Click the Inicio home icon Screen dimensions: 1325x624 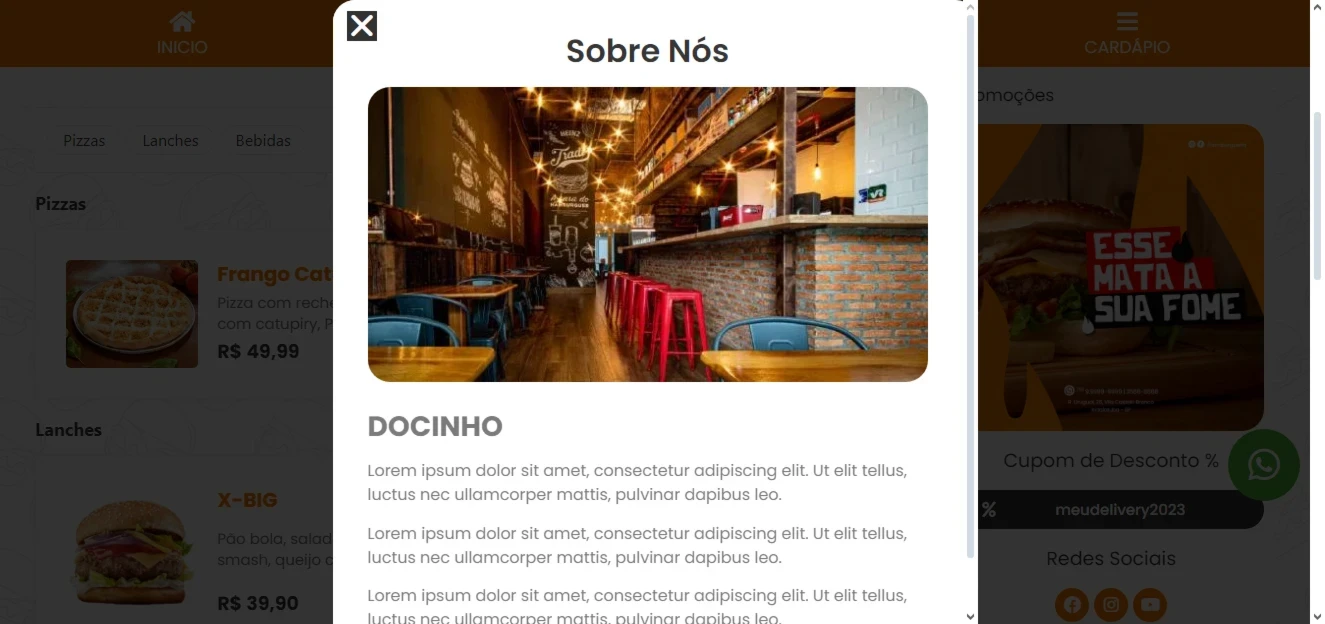pyautogui.click(x=182, y=21)
